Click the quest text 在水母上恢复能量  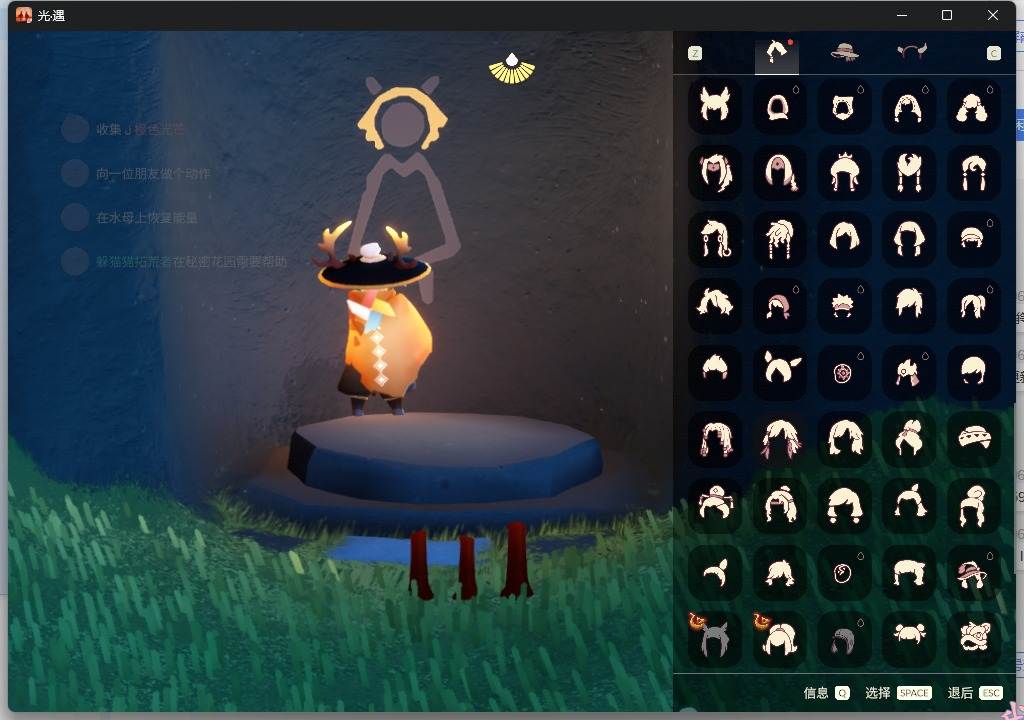click(x=147, y=218)
